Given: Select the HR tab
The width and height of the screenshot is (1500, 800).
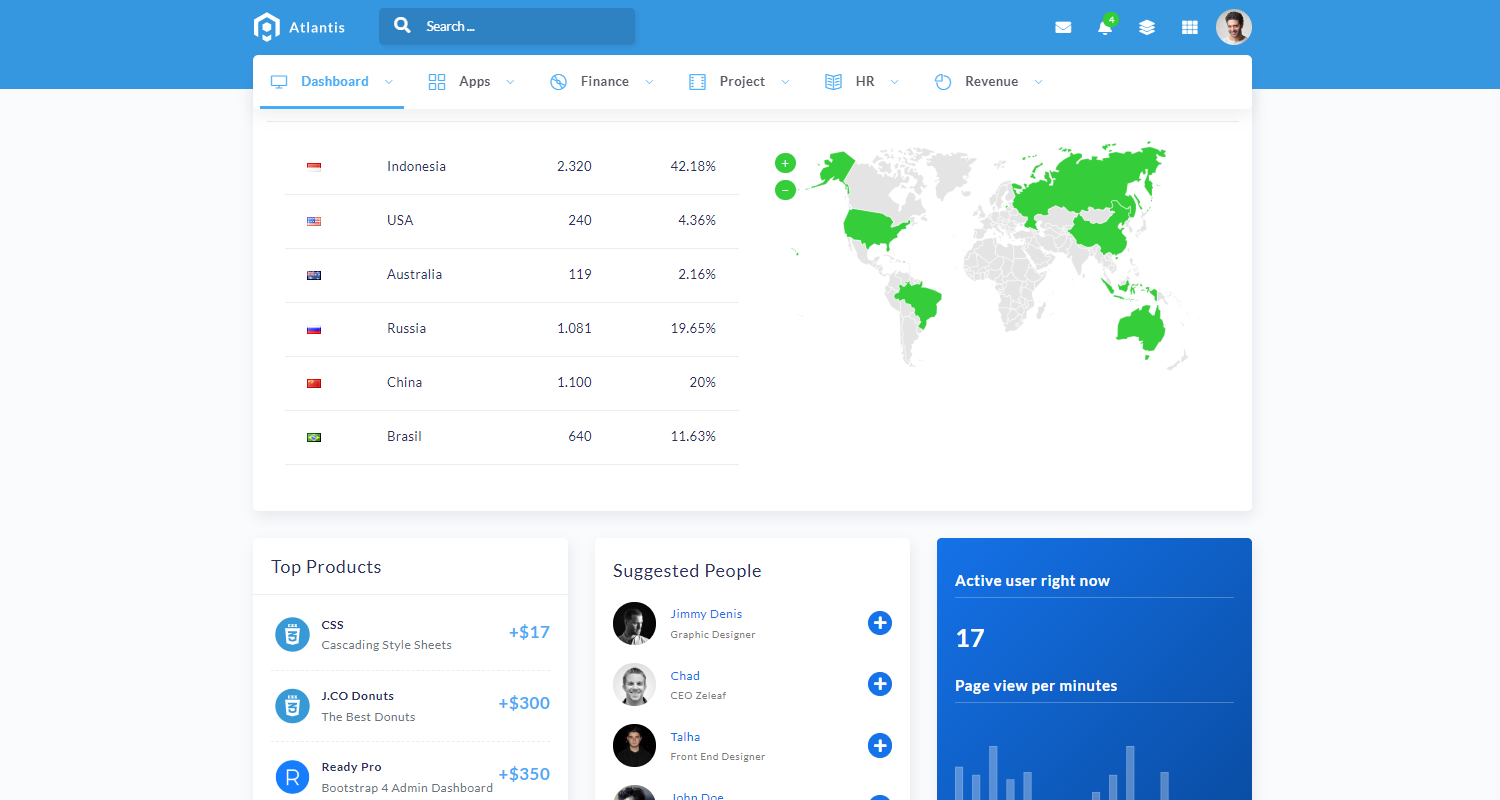Looking at the screenshot, I should (x=862, y=82).
